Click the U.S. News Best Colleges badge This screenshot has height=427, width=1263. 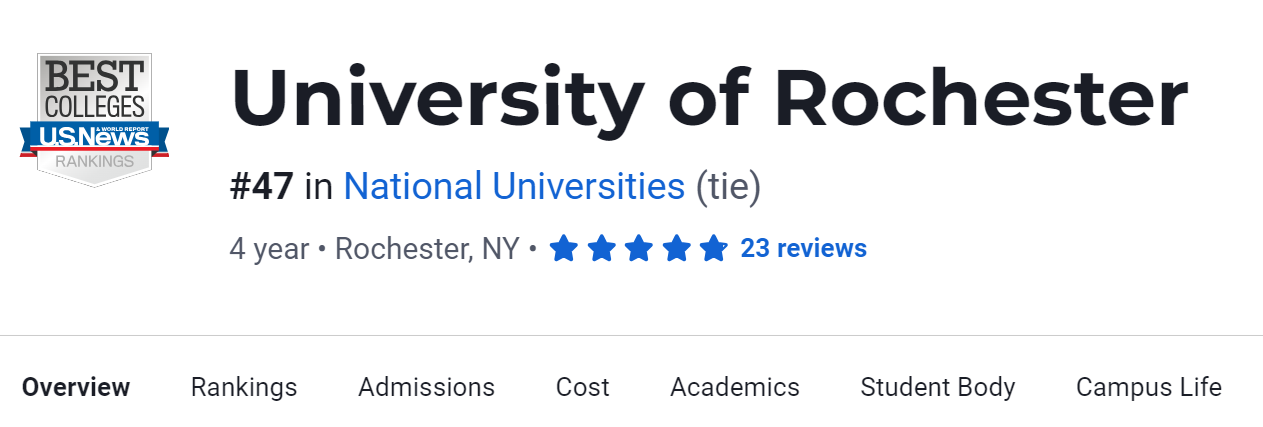point(95,120)
